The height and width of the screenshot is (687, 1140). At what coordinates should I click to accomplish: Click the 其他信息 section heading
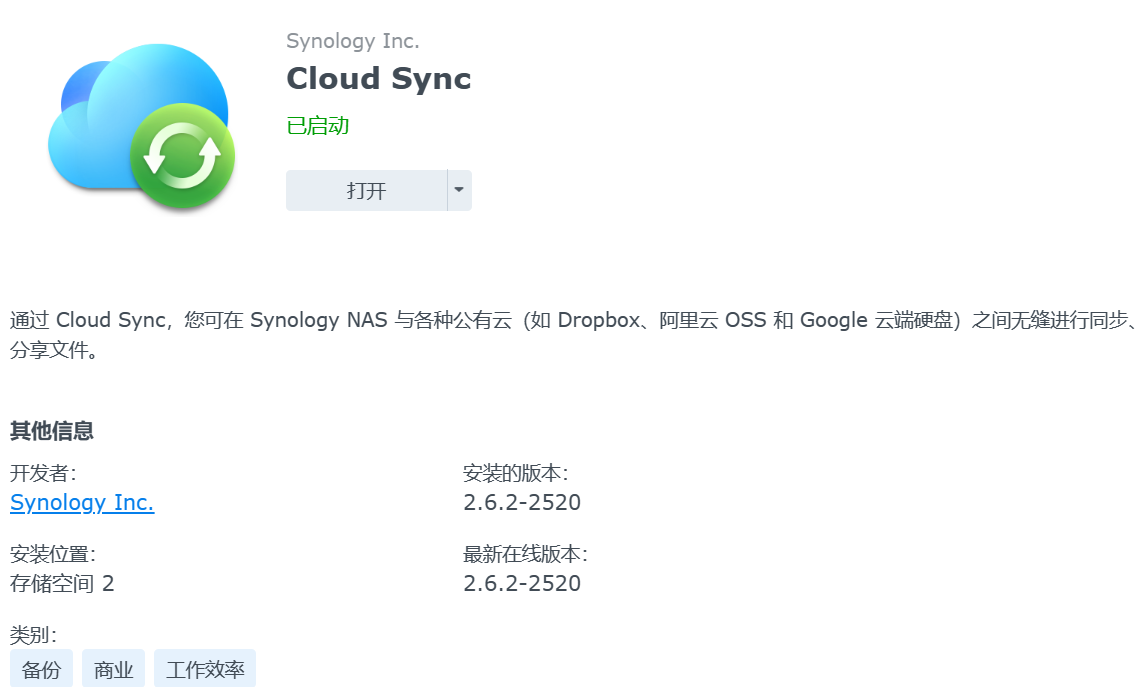(52, 431)
